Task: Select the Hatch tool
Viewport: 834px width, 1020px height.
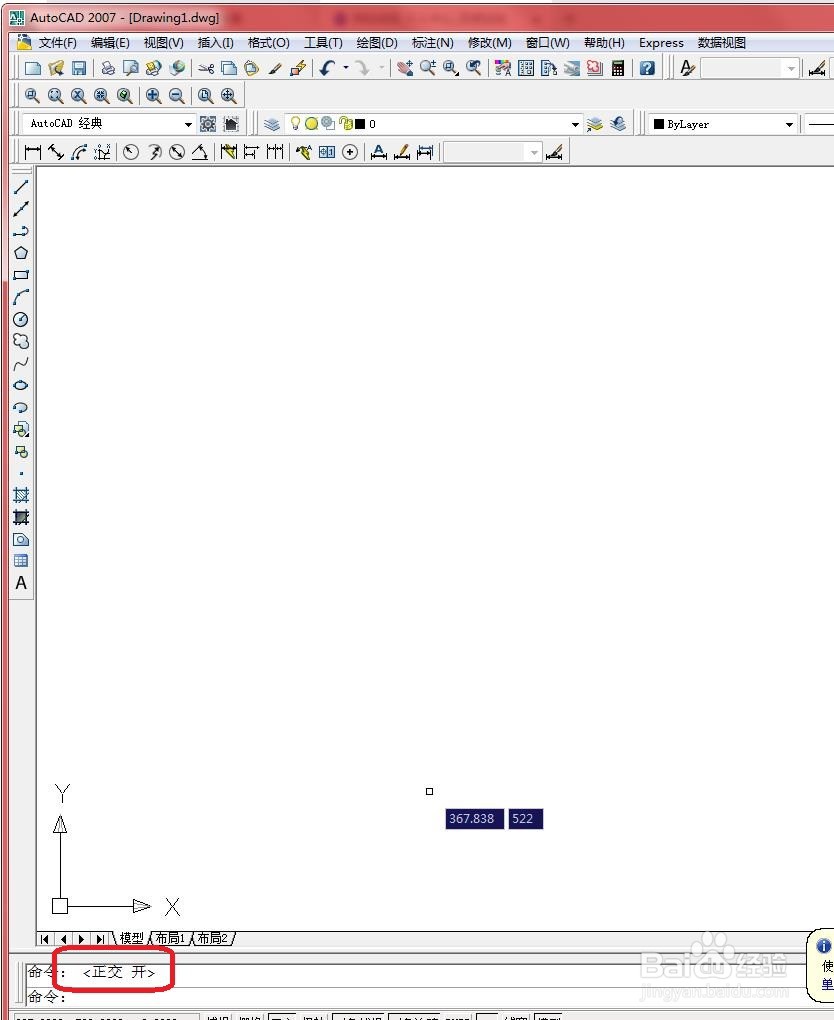Action: (x=21, y=496)
